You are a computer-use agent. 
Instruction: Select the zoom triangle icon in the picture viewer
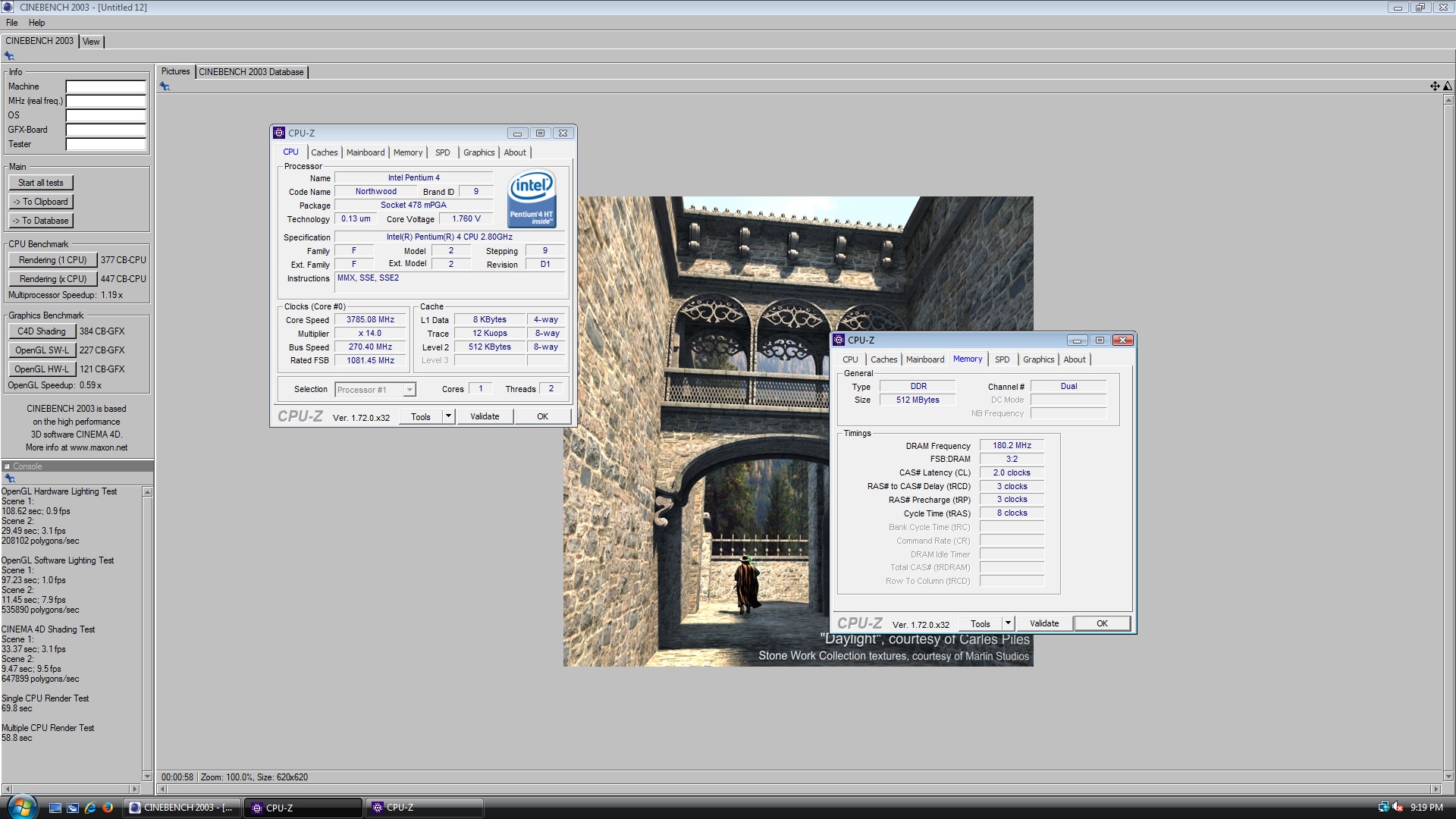click(x=1448, y=86)
